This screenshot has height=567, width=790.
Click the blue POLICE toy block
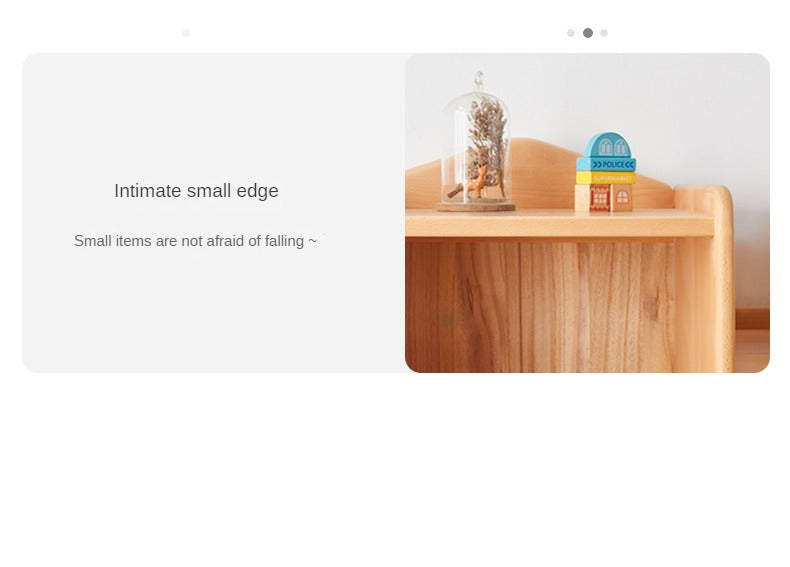click(606, 164)
